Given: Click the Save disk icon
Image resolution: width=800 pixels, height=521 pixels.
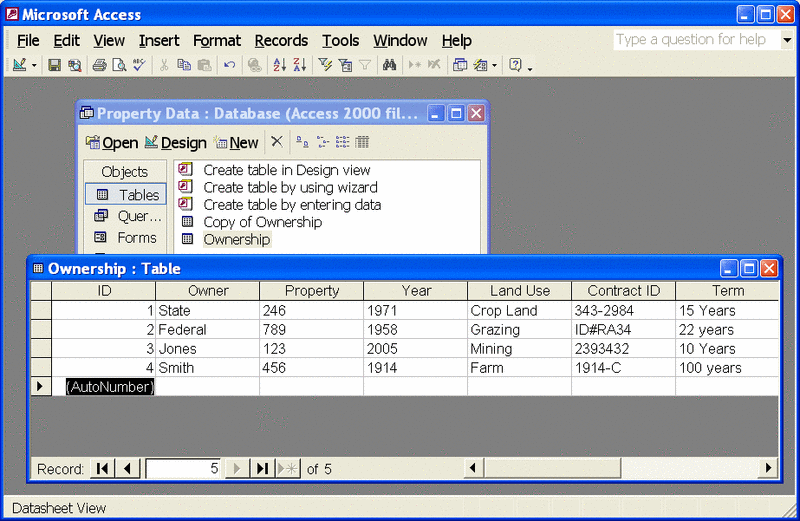Looking at the screenshot, I should pyautogui.click(x=54, y=65).
